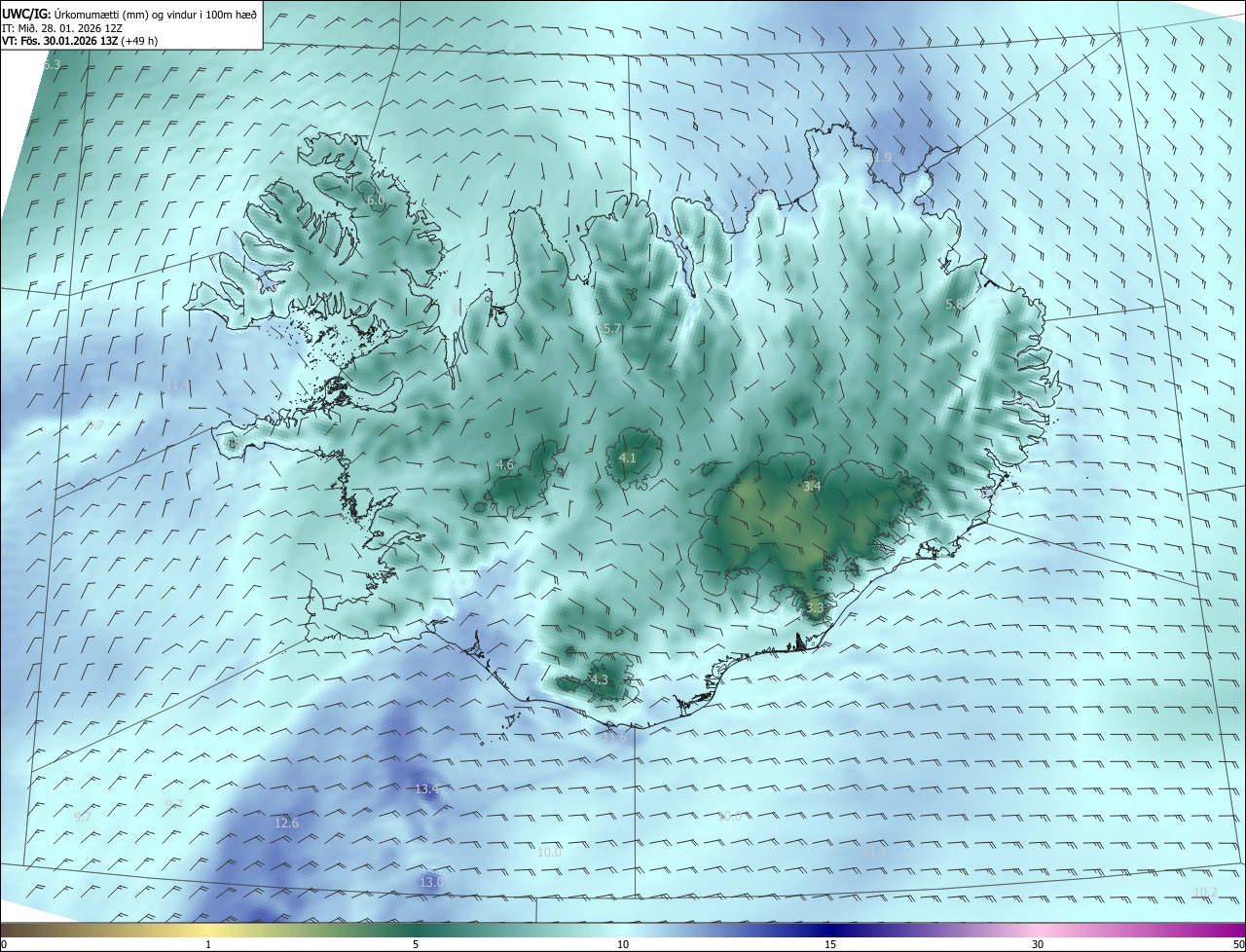Click the initial time 'IT: Mið. 28. 01. 2026 12Z'
Image resolution: width=1246 pixels, height=952 pixels.
pyautogui.click(x=62, y=28)
